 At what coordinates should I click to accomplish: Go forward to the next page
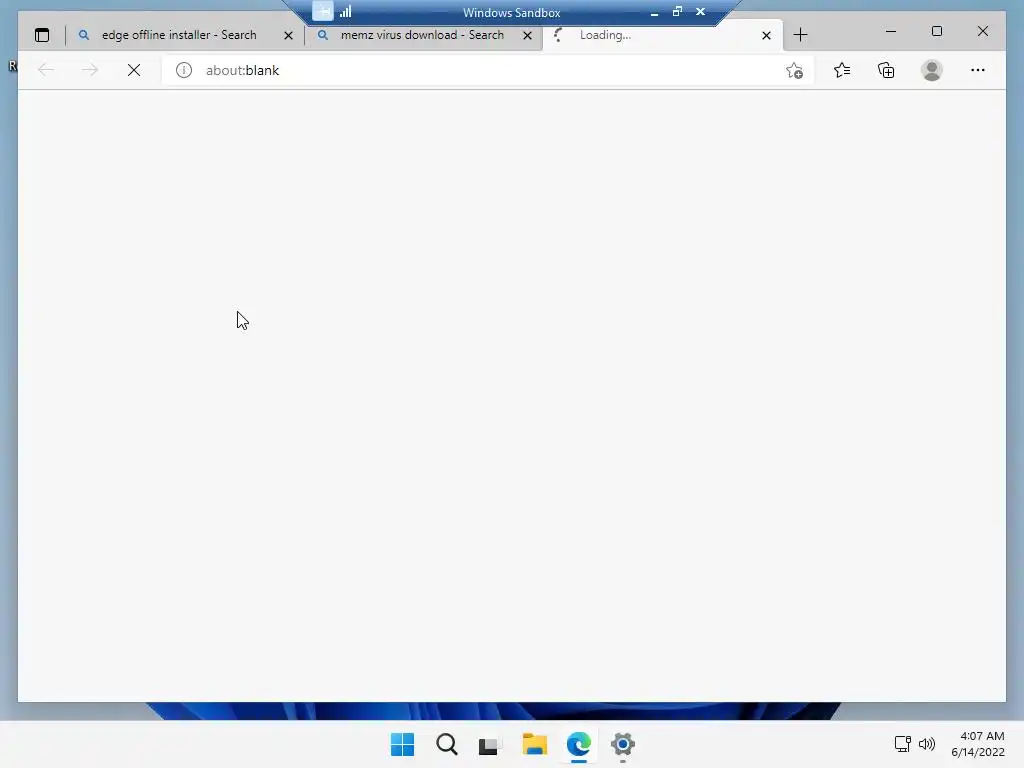(x=90, y=70)
